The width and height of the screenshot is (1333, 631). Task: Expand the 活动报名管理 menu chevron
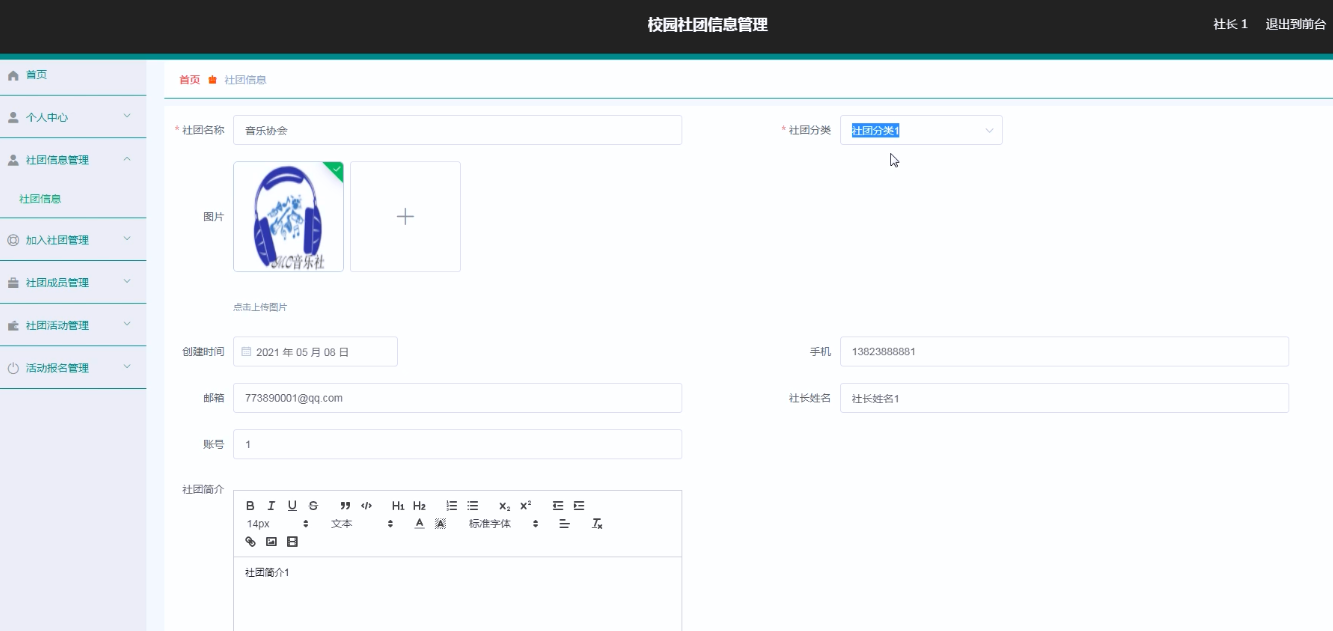click(x=127, y=367)
